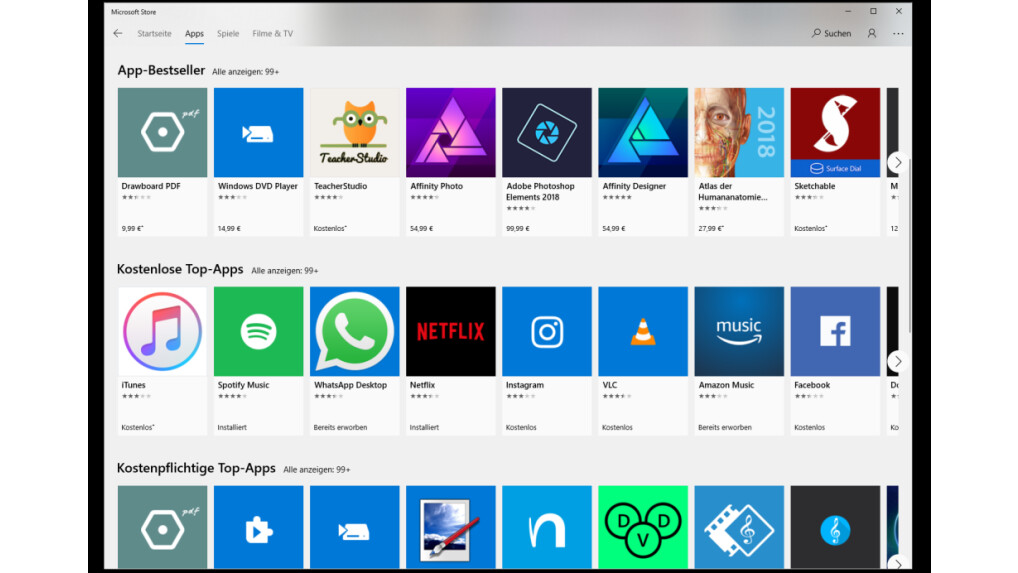Click the Bereits erworben status under WhatsApp Desktop
Viewport: 1018px width, 573px height.
coord(340,428)
